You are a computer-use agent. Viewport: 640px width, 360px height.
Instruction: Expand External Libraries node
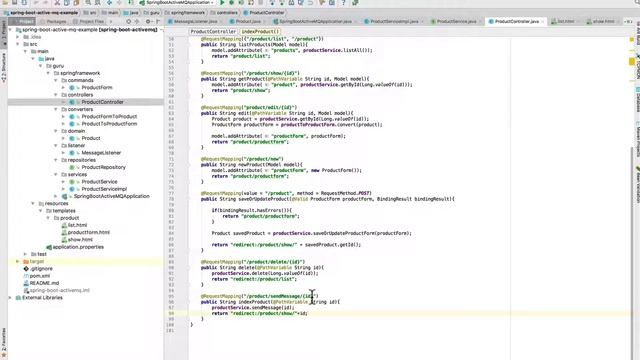click(x=10, y=298)
